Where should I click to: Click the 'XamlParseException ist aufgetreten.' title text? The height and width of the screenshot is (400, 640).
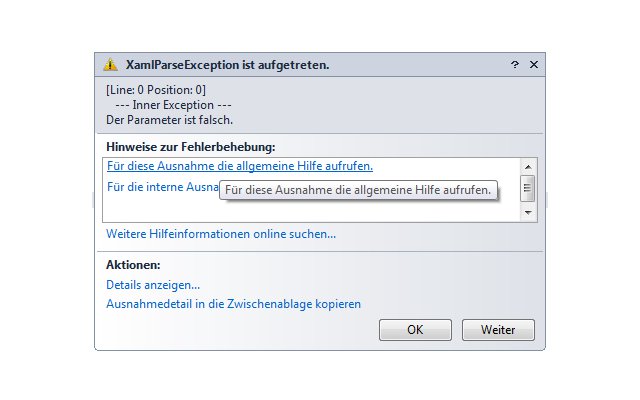[227, 65]
